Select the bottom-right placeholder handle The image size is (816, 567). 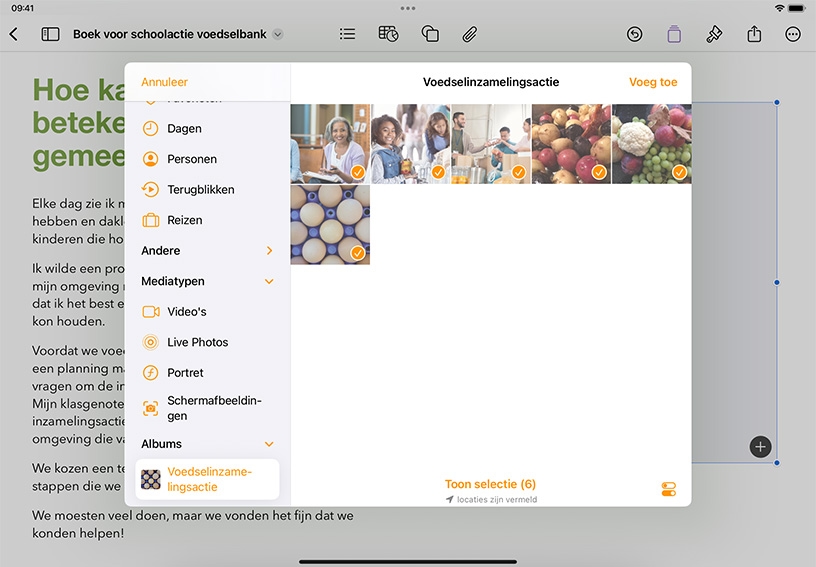pyautogui.click(x=777, y=463)
